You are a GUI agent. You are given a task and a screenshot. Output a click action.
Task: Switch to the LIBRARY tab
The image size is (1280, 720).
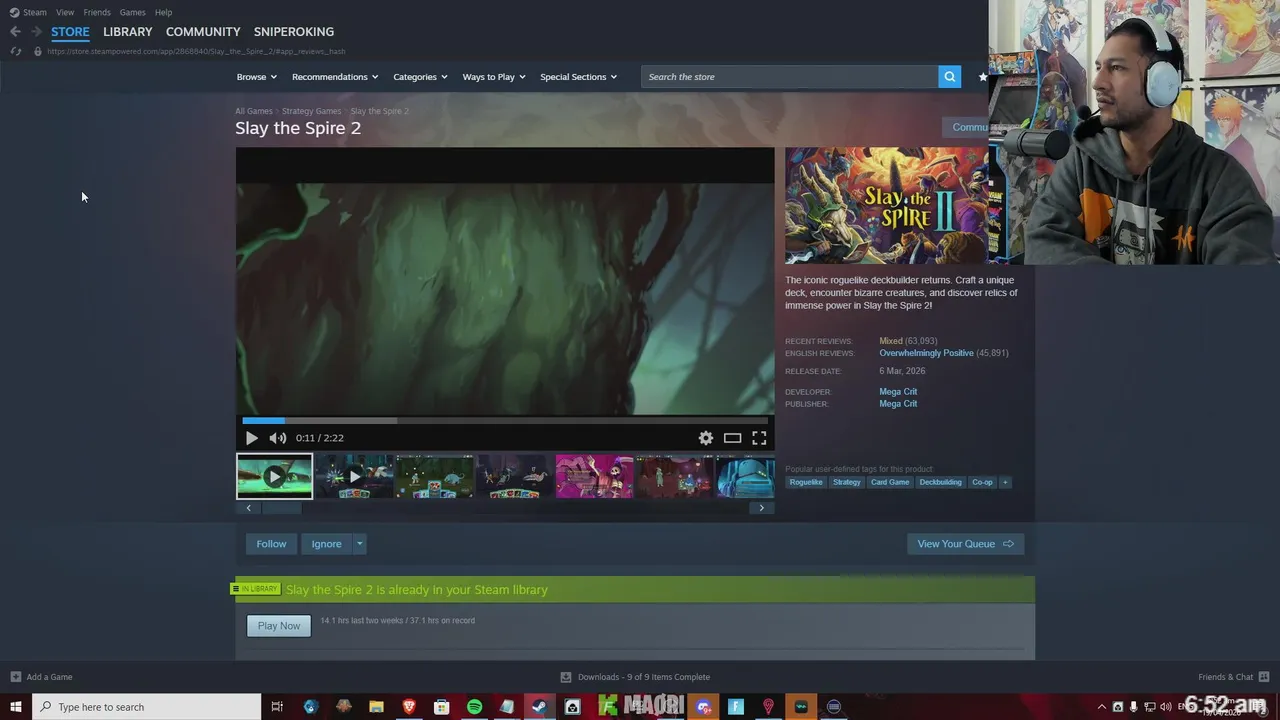(x=128, y=32)
